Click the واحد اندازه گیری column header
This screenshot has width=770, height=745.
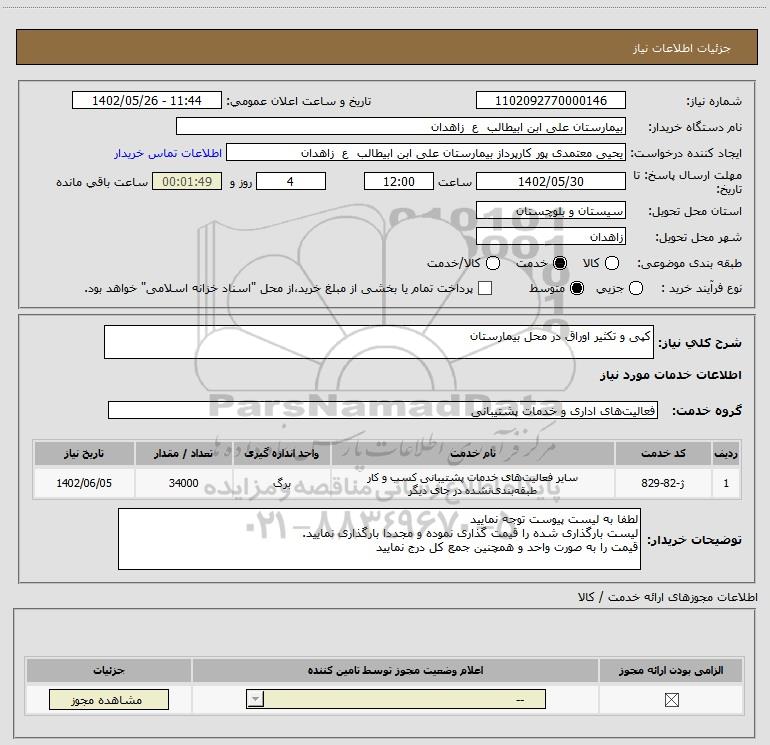pyautogui.click(x=282, y=453)
